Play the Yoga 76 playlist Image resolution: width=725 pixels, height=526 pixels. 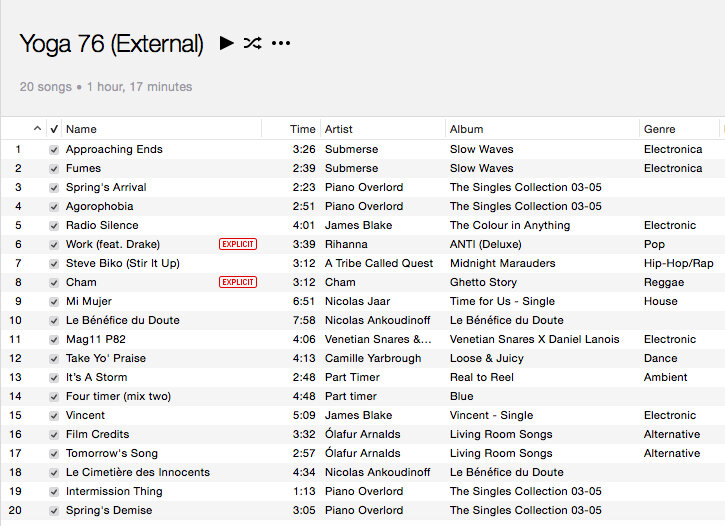tap(226, 43)
